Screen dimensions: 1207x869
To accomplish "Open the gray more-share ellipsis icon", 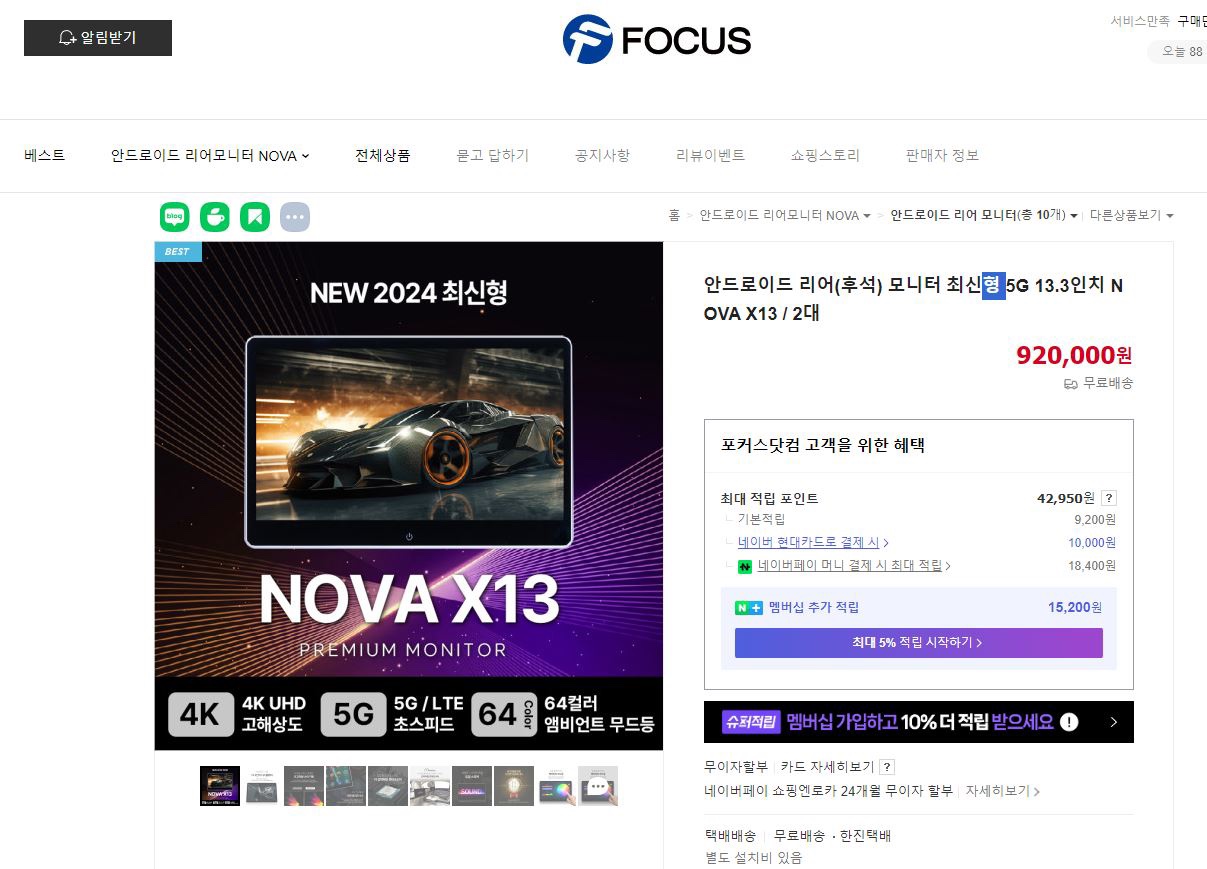I will click(x=295, y=216).
